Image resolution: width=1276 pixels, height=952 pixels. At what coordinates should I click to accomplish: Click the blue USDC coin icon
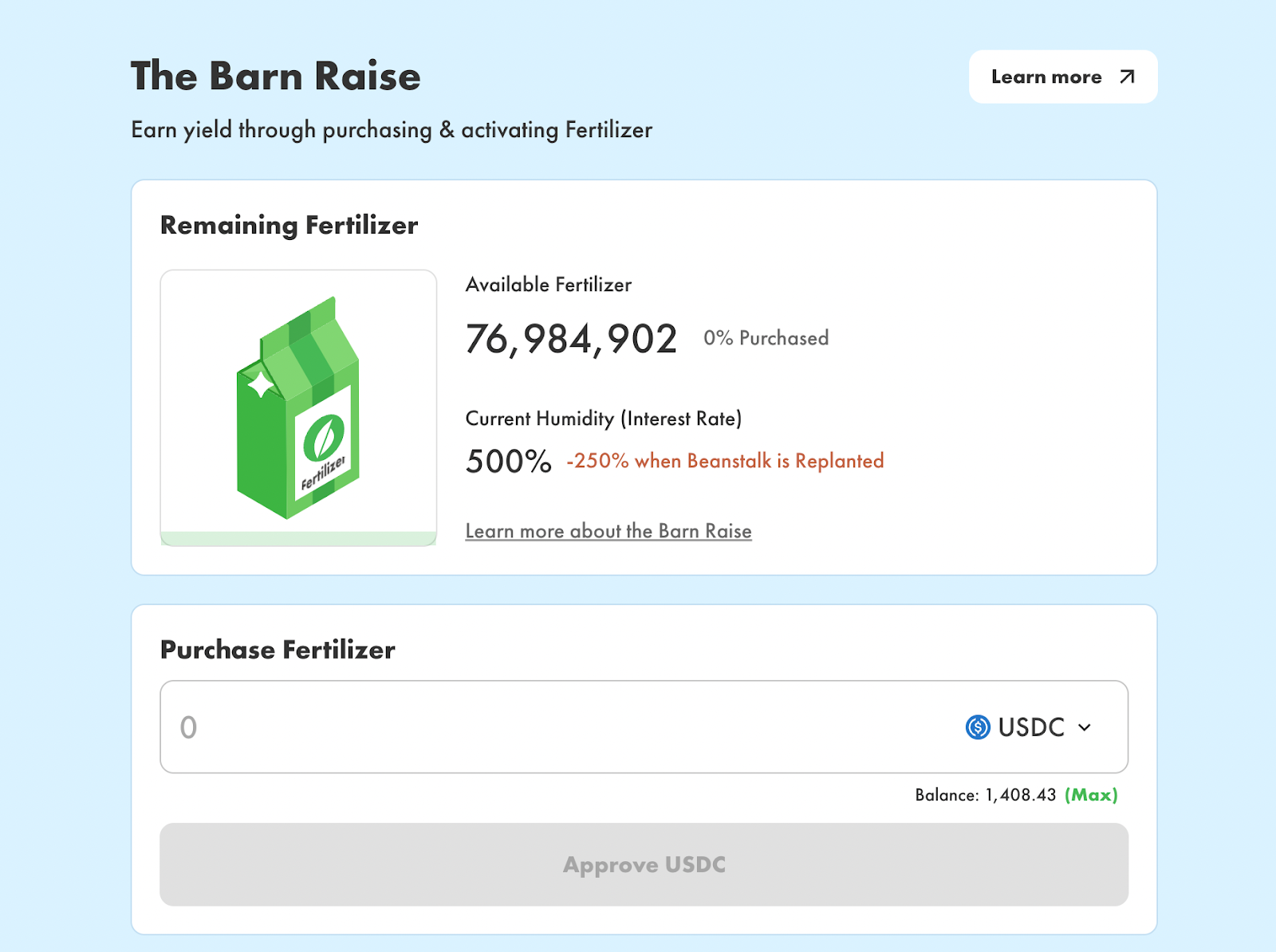(978, 727)
